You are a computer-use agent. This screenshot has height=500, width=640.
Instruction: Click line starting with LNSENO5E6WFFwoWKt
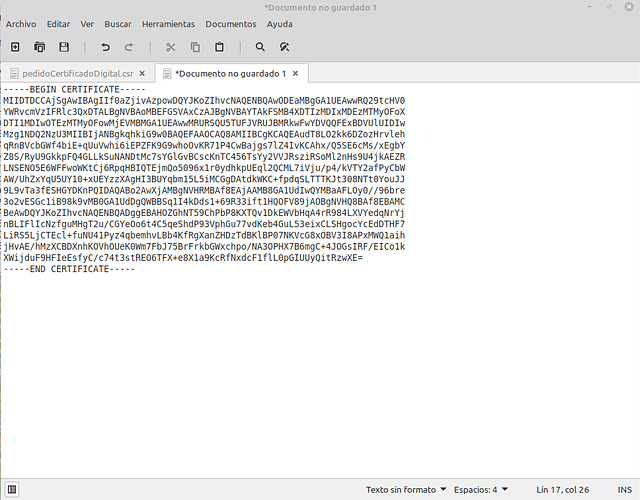[x=204, y=168]
